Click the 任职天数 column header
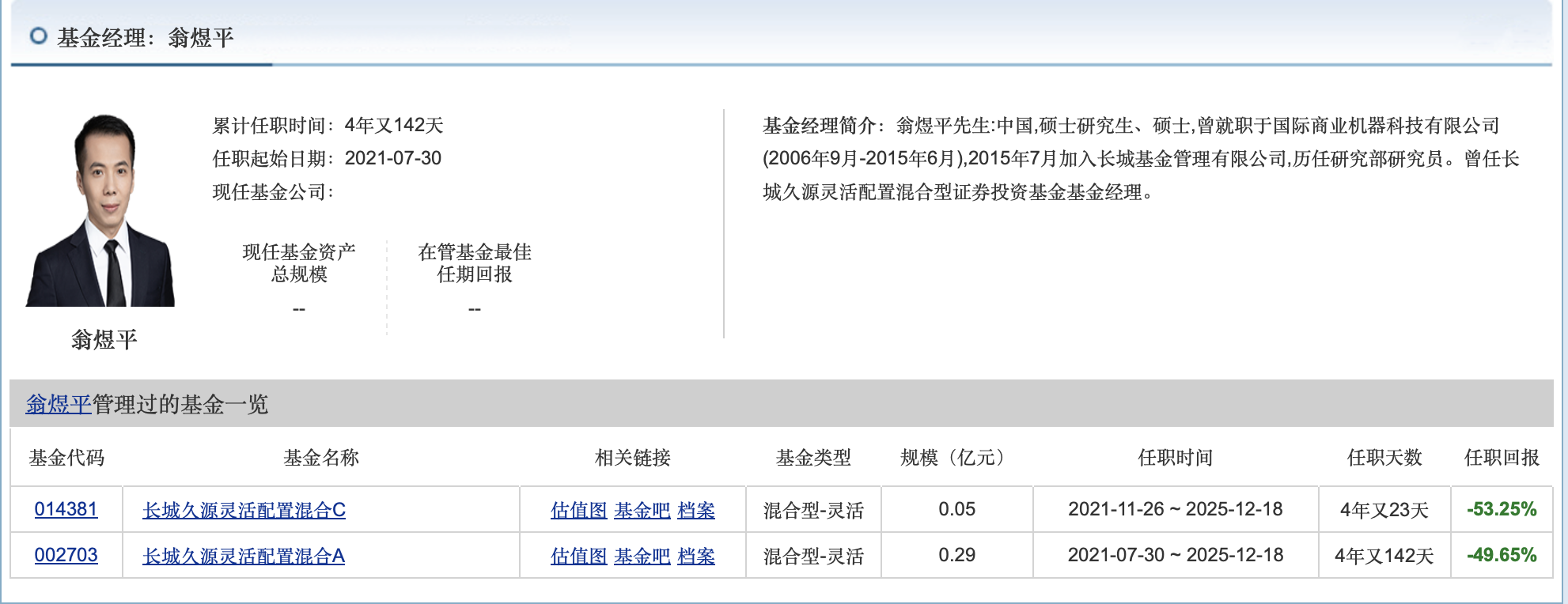This screenshot has height=604, width=1568. tap(1384, 458)
